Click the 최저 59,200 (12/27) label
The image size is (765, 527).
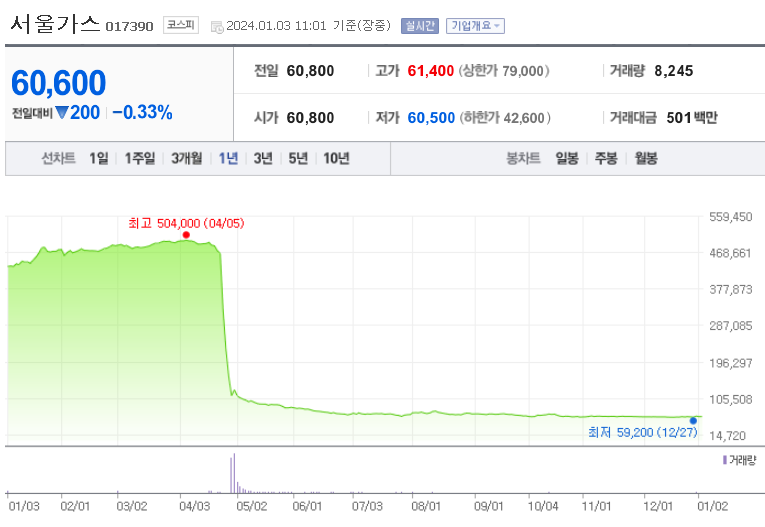coord(643,432)
